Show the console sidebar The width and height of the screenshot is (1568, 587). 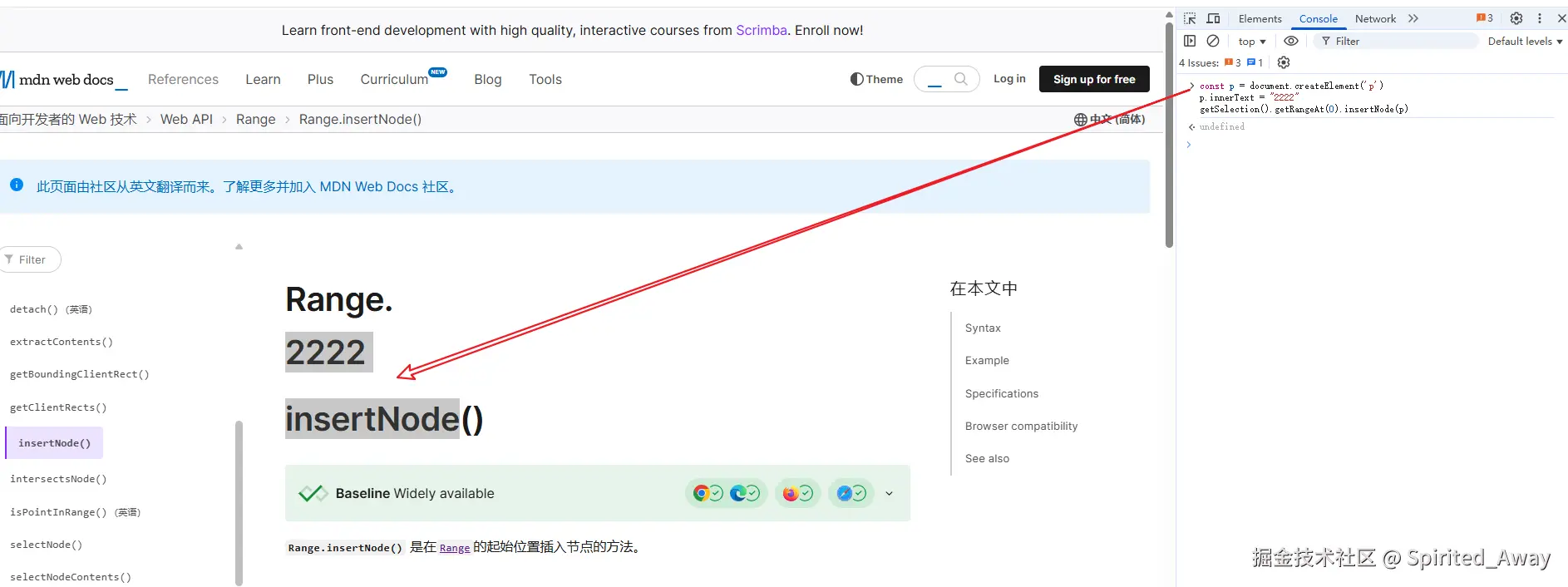pyautogui.click(x=1190, y=41)
